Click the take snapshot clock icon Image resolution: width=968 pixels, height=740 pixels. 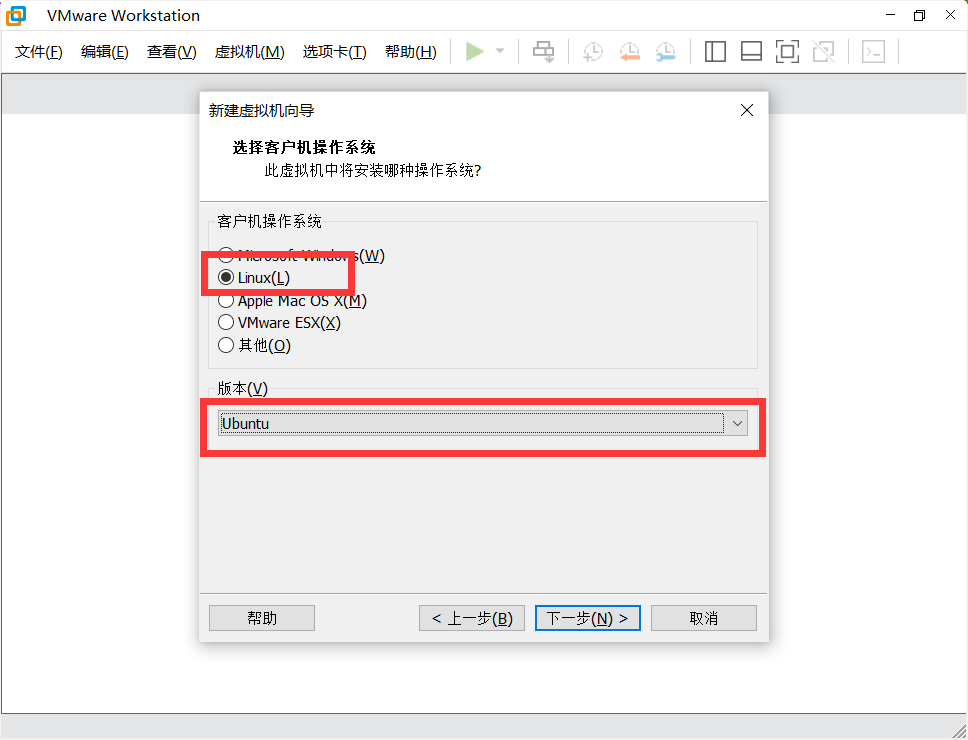coord(593,52)
